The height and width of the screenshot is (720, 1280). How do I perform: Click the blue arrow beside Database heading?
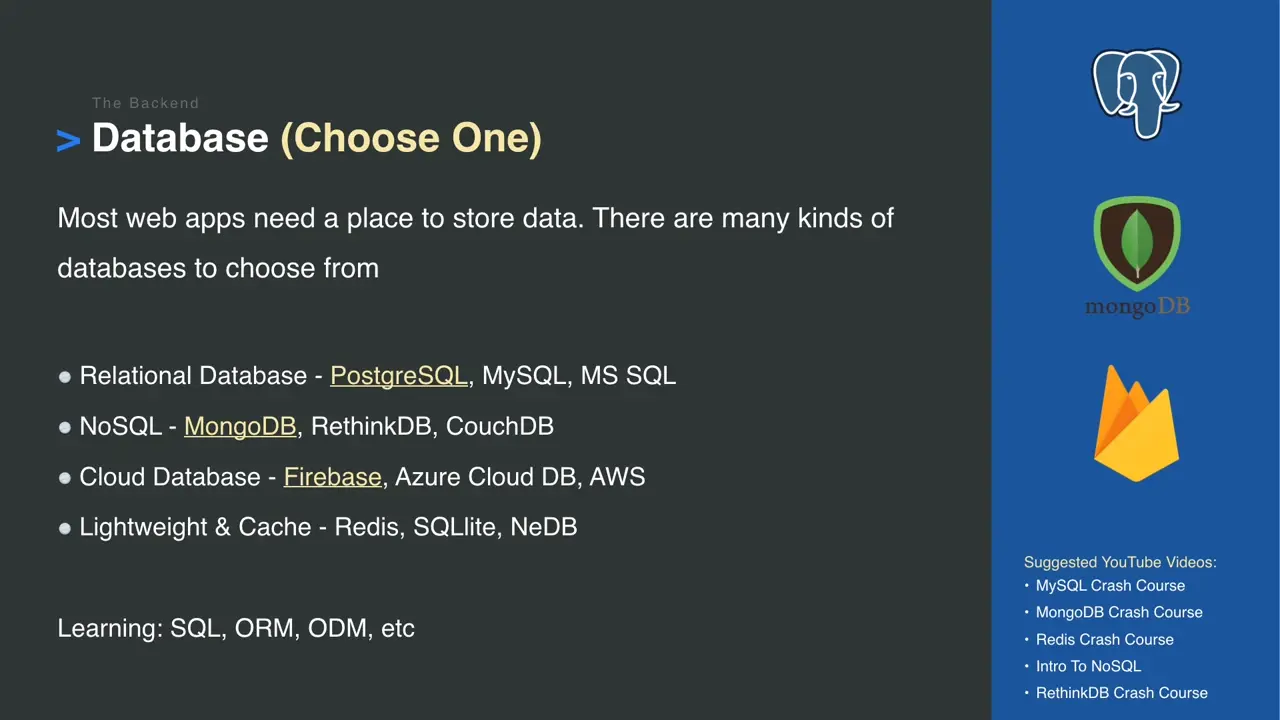pos(68,141)
